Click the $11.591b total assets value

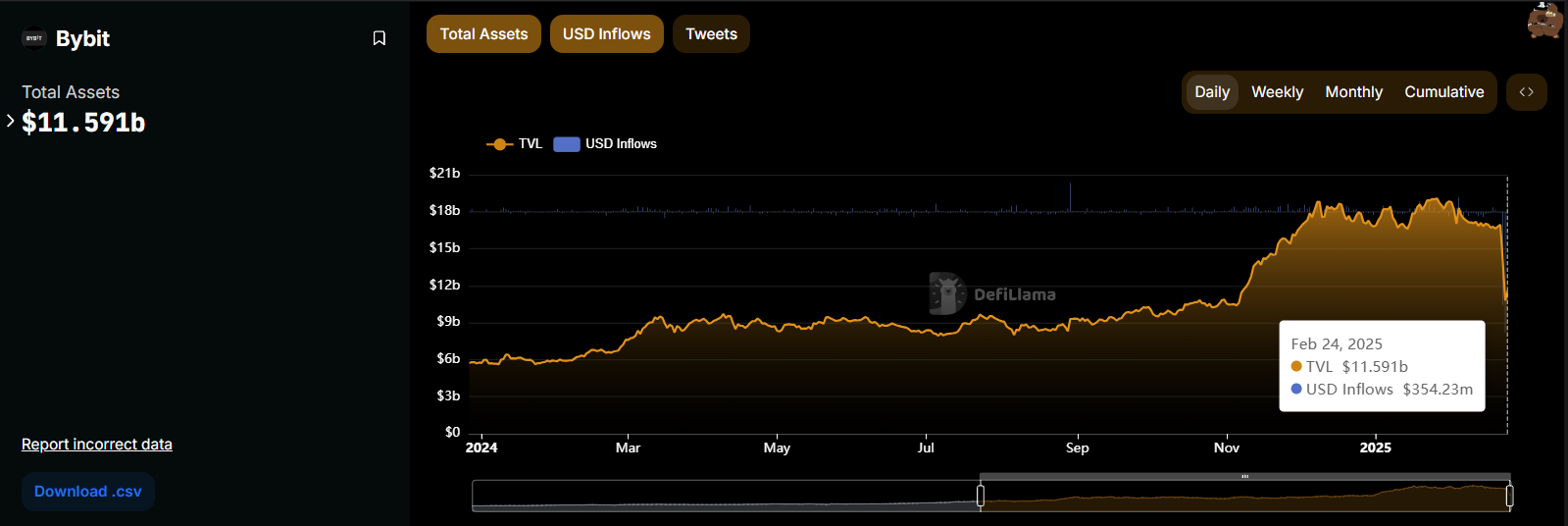coord(83,123)
